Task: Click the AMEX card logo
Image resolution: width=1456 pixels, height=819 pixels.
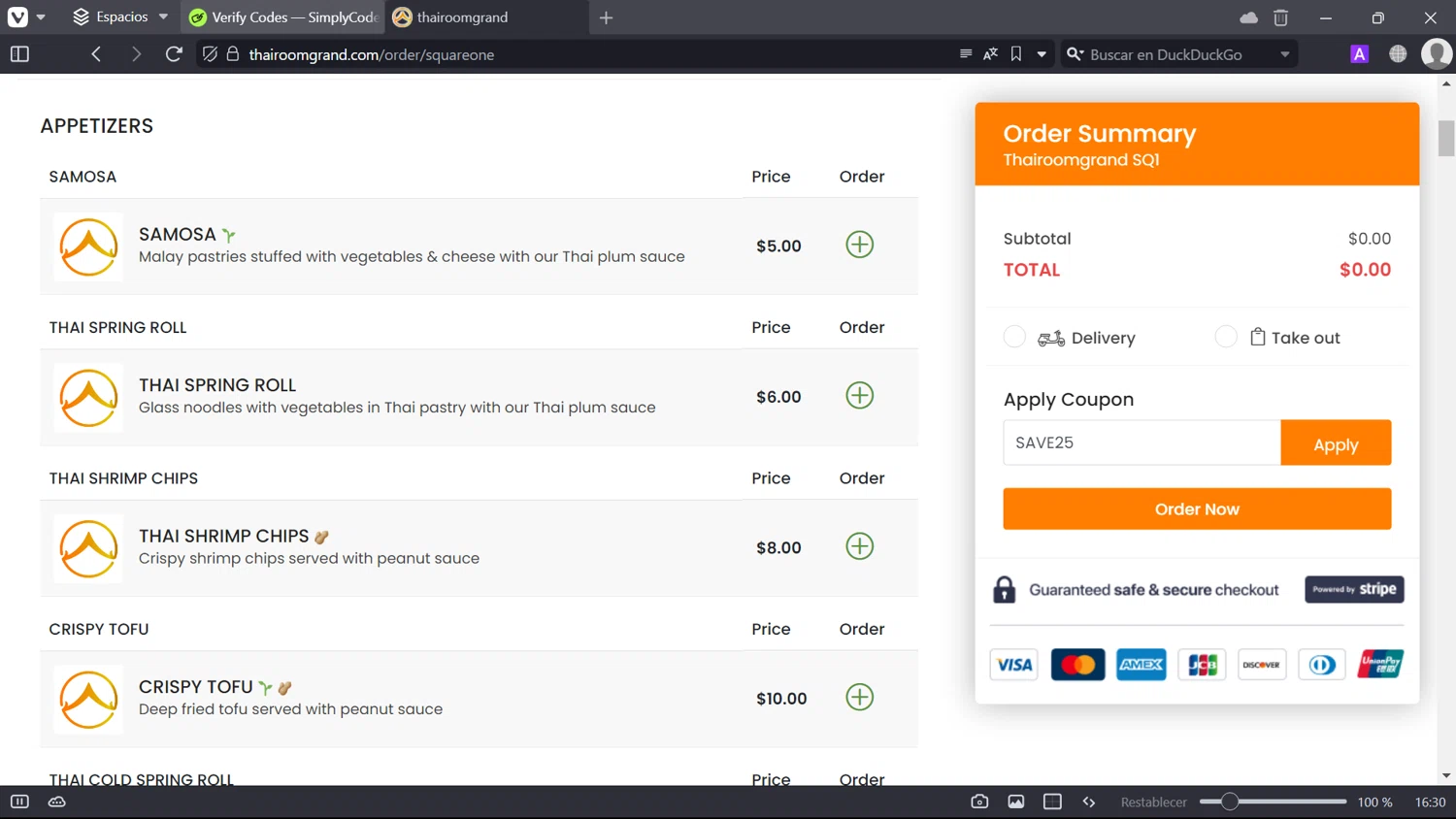Action: click(1142, 665)
